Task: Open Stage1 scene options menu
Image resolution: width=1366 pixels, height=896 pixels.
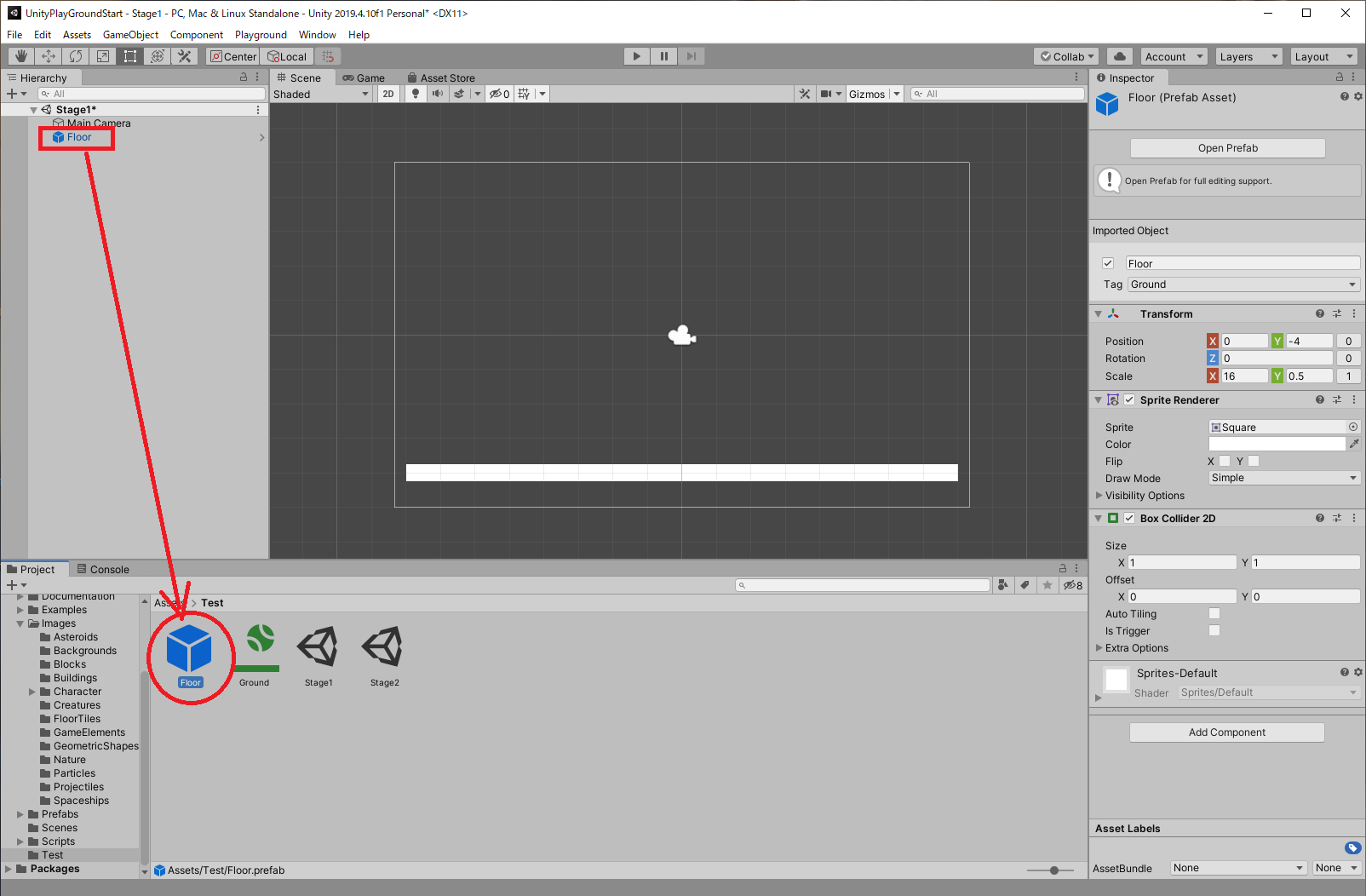Action: pos(258,110)
